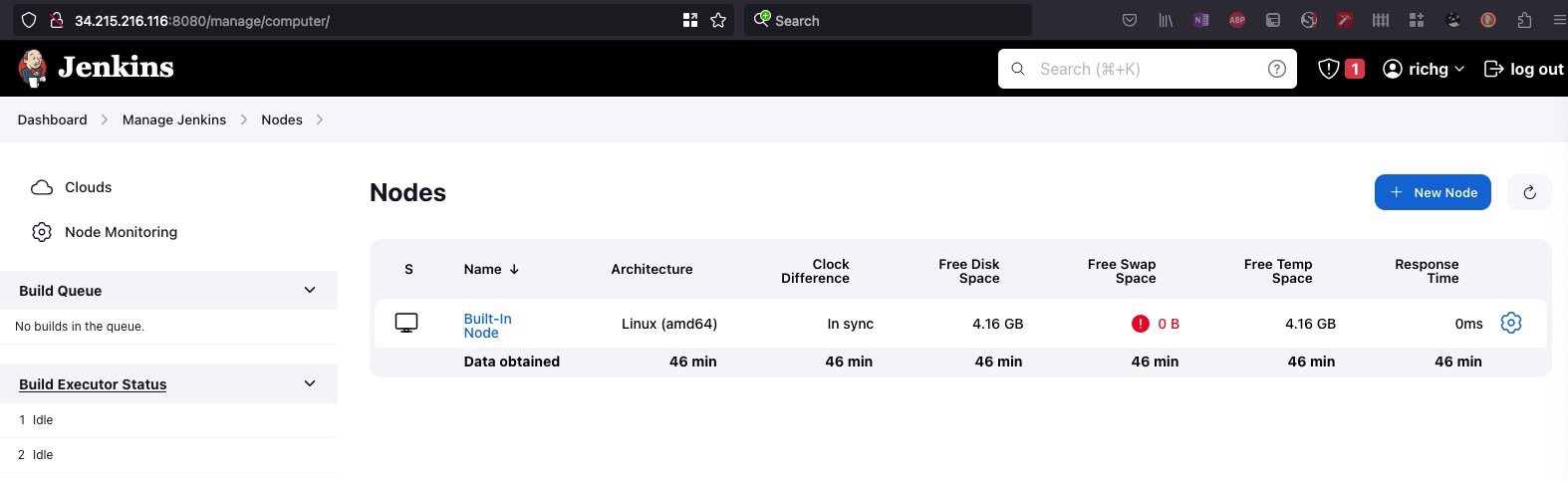
Task: Sort by the S status column
Action: click(x=408, y=269)
